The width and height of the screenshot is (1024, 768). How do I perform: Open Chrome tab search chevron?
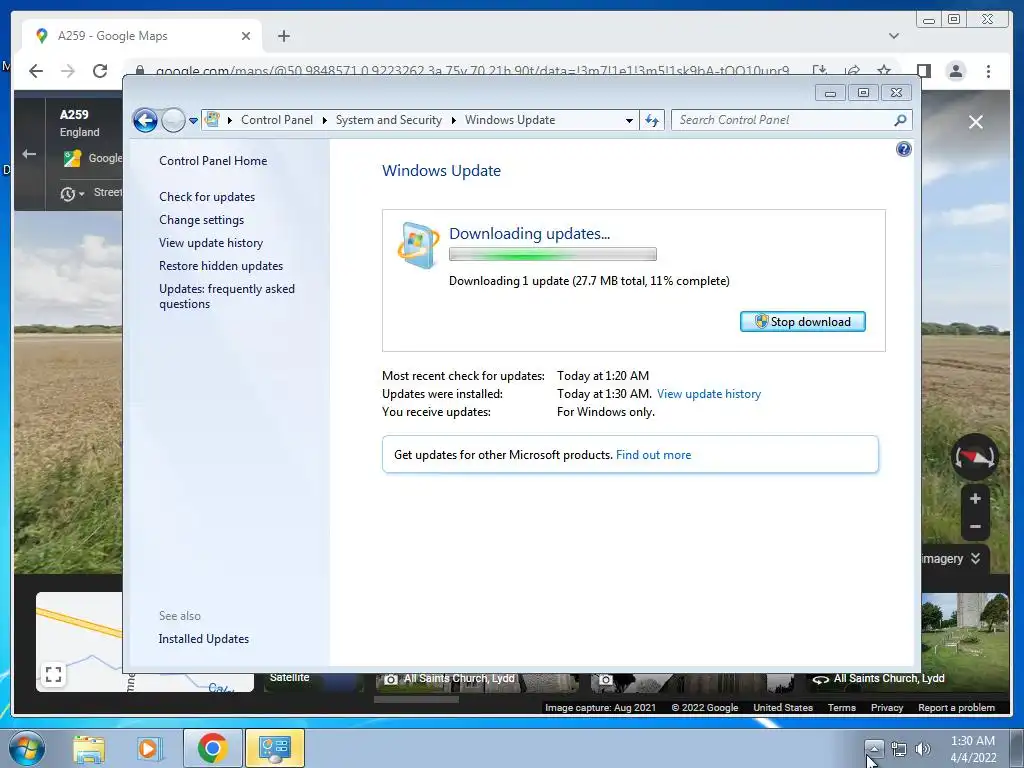click(893, 36)
